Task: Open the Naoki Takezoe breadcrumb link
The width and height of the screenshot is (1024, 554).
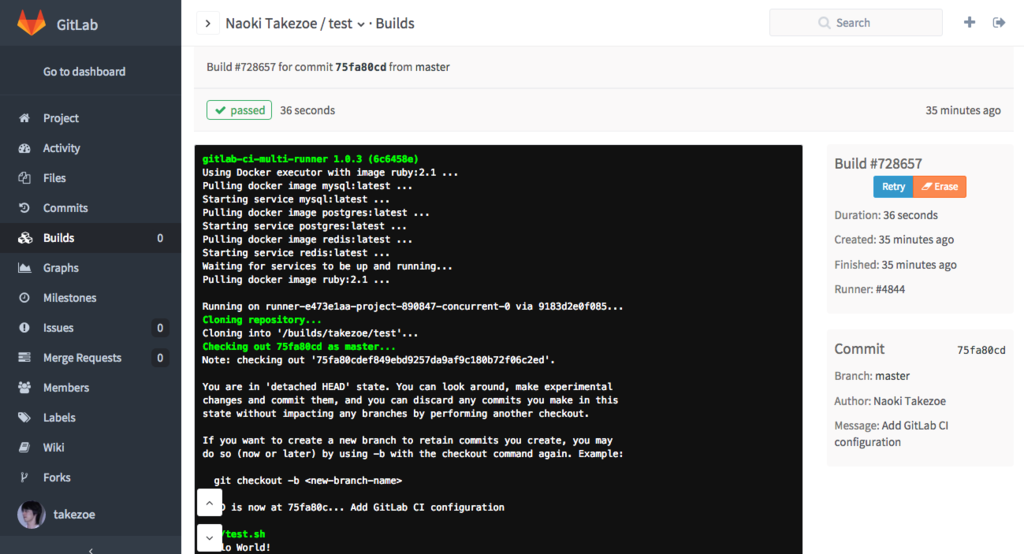Action: (271, 24)
